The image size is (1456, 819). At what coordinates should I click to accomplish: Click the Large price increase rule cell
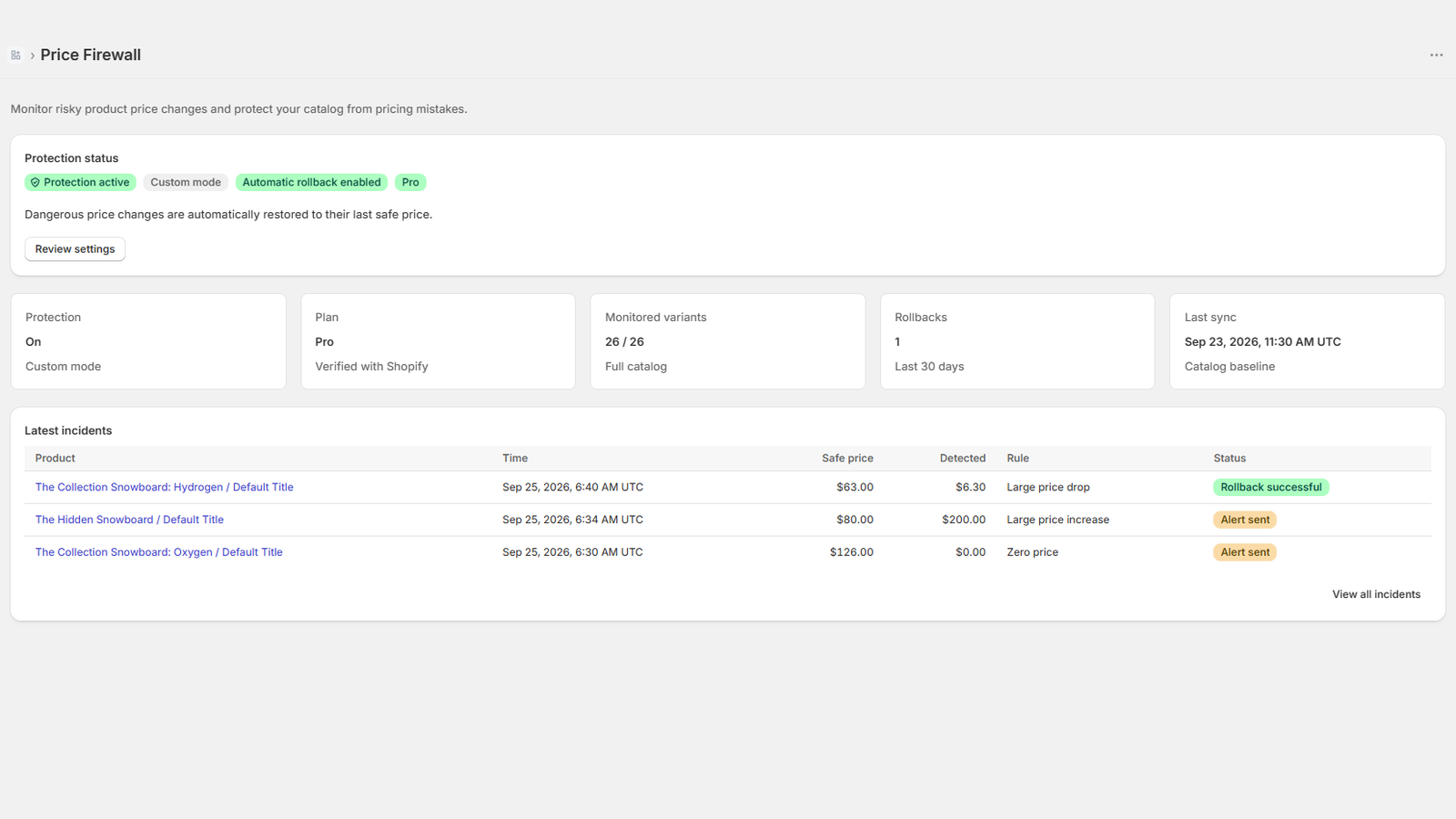(x=1057, y=520)
